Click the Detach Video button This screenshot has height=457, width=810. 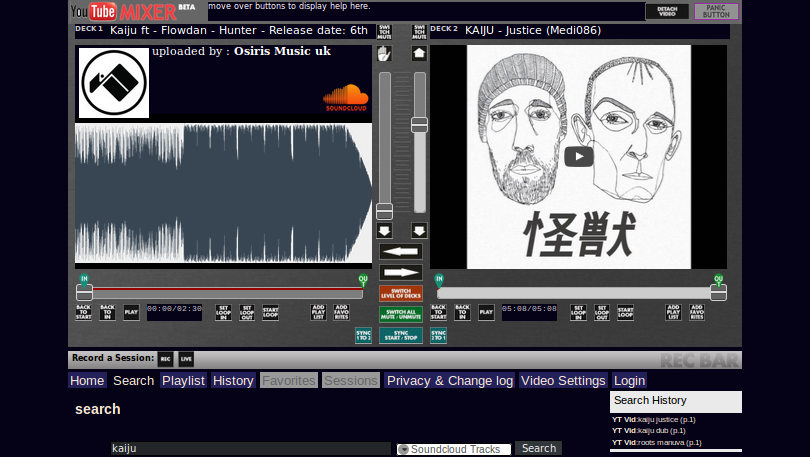tap(667, 11)
